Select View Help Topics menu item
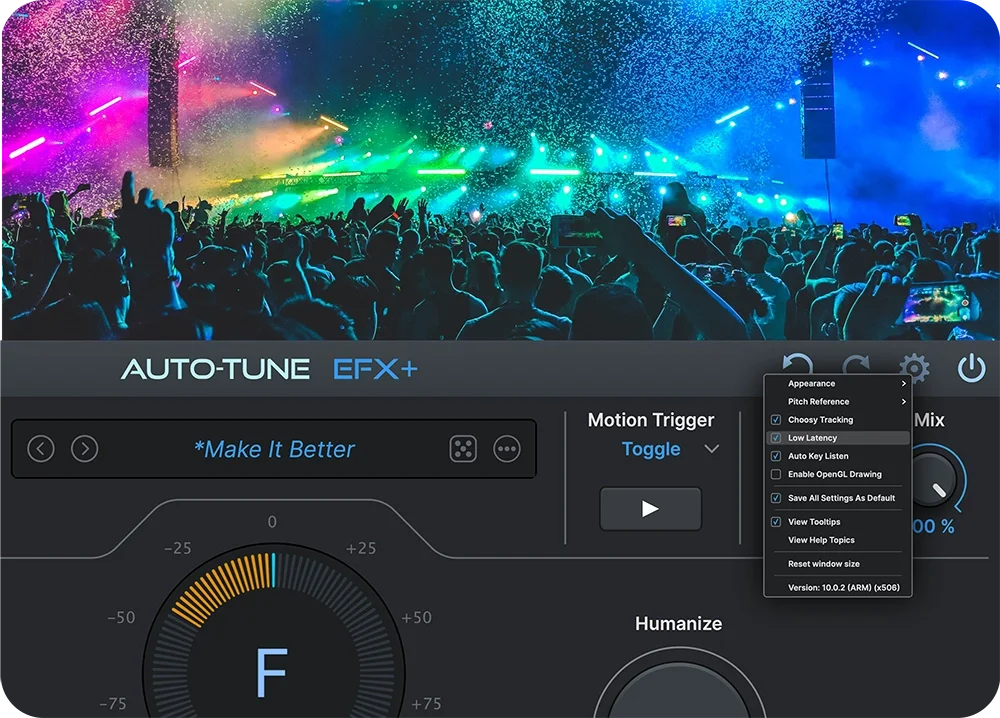Screen dimensions: 1000x718 pyautogui.click(x=838, y=540)
